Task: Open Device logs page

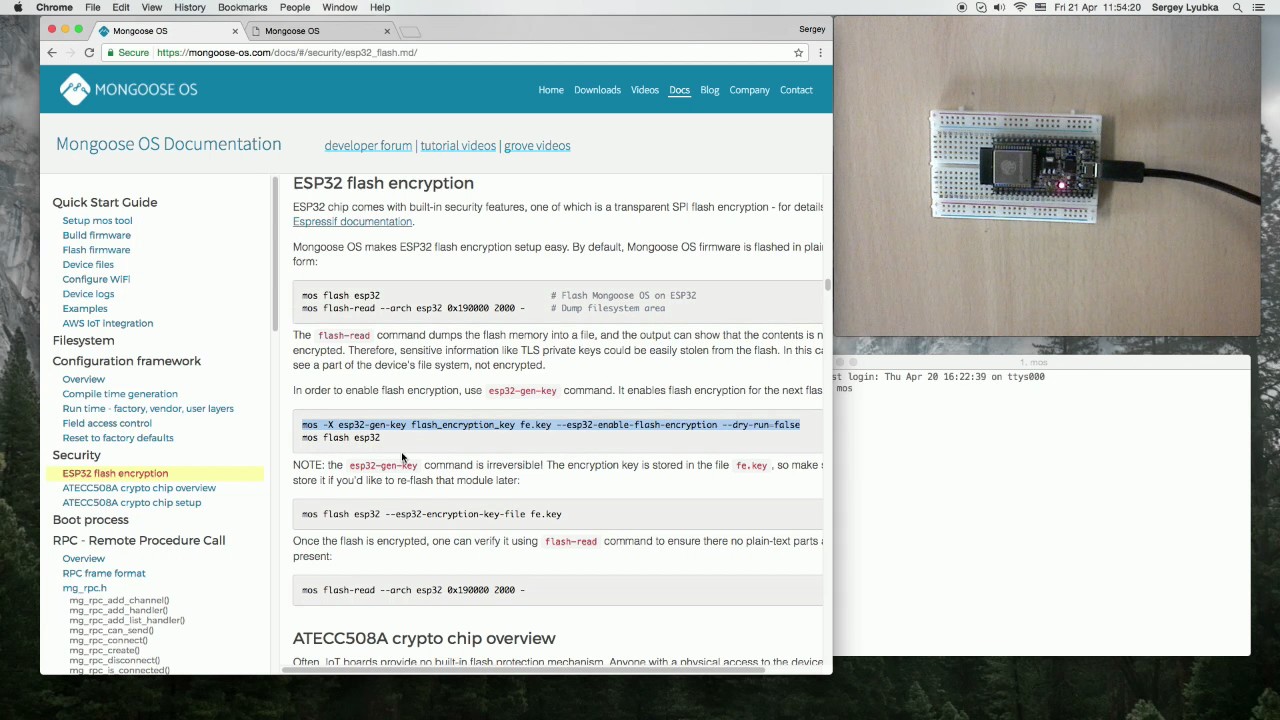Action: coord(88,294)
